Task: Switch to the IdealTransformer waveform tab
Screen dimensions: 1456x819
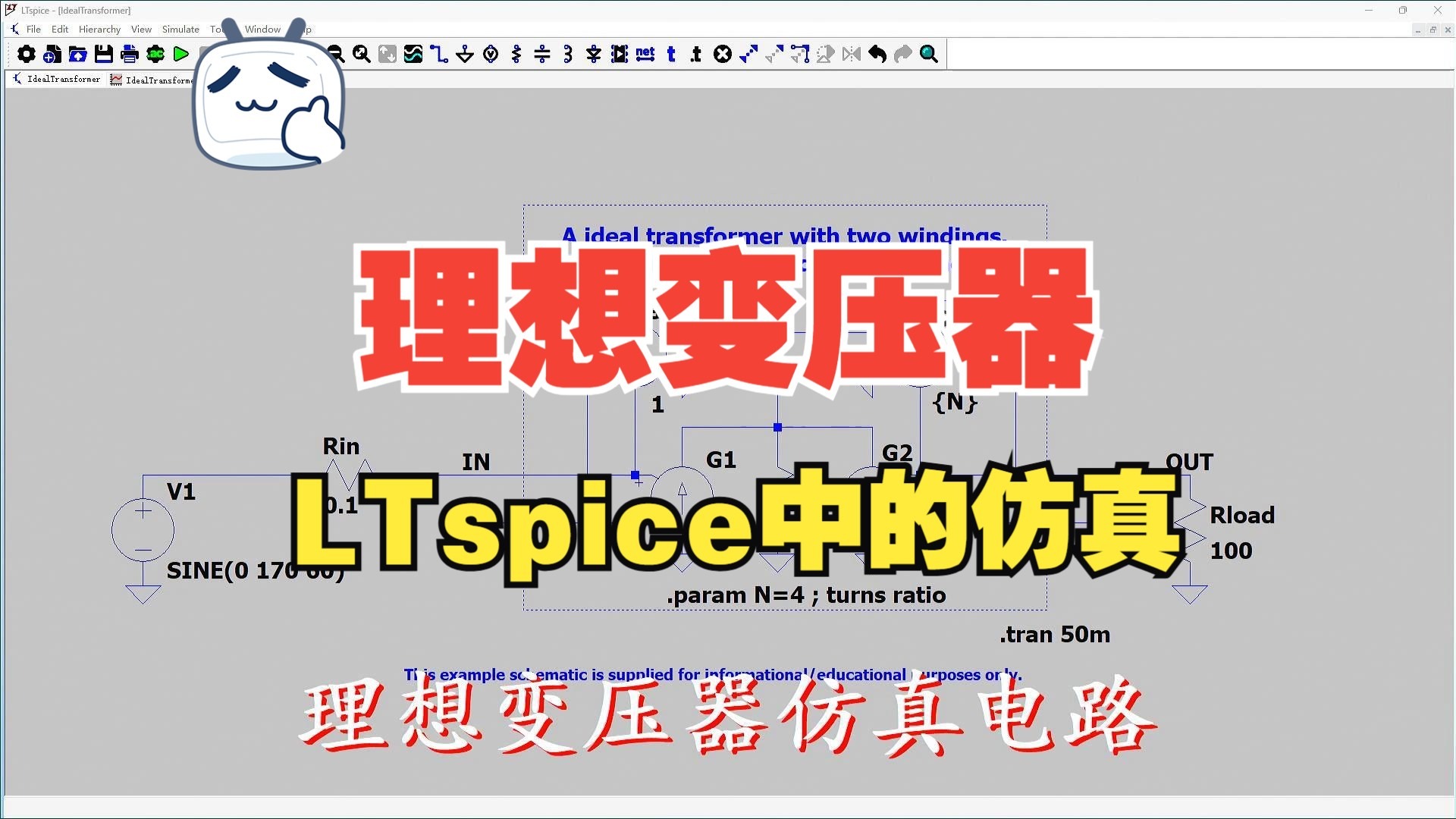Action: click(152, 80)
